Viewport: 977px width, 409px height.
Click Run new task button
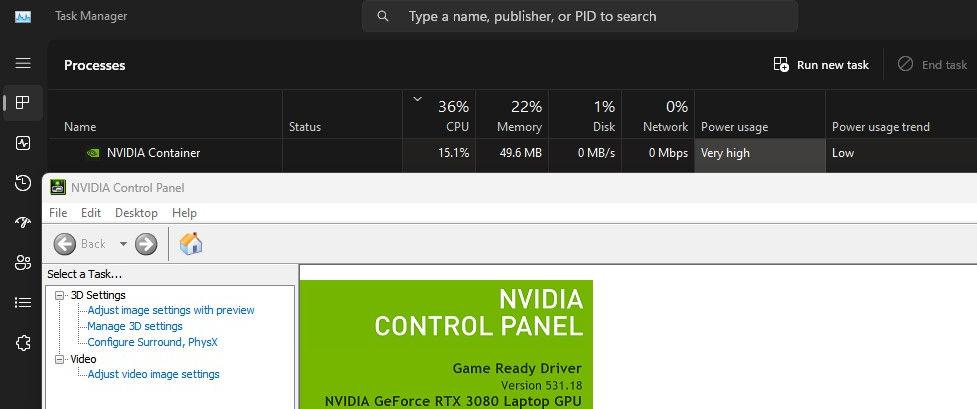[x=821, y=65]
